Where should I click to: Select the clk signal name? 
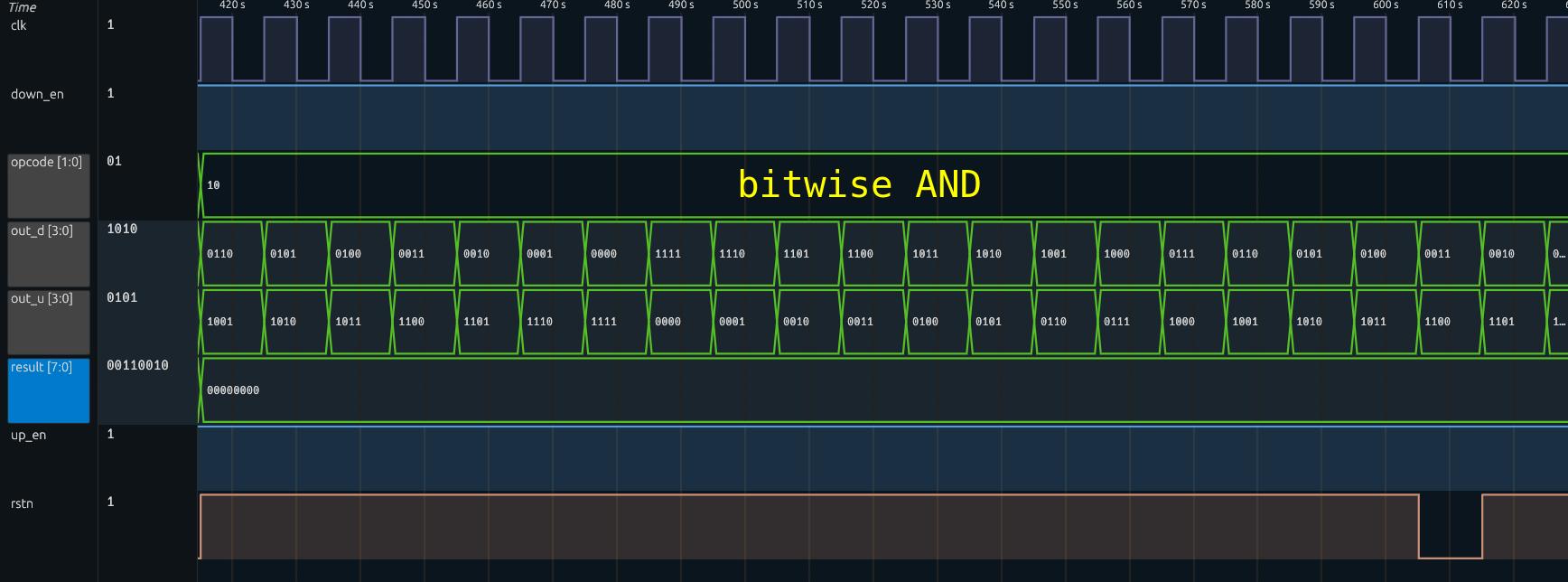tap(19, 25)
